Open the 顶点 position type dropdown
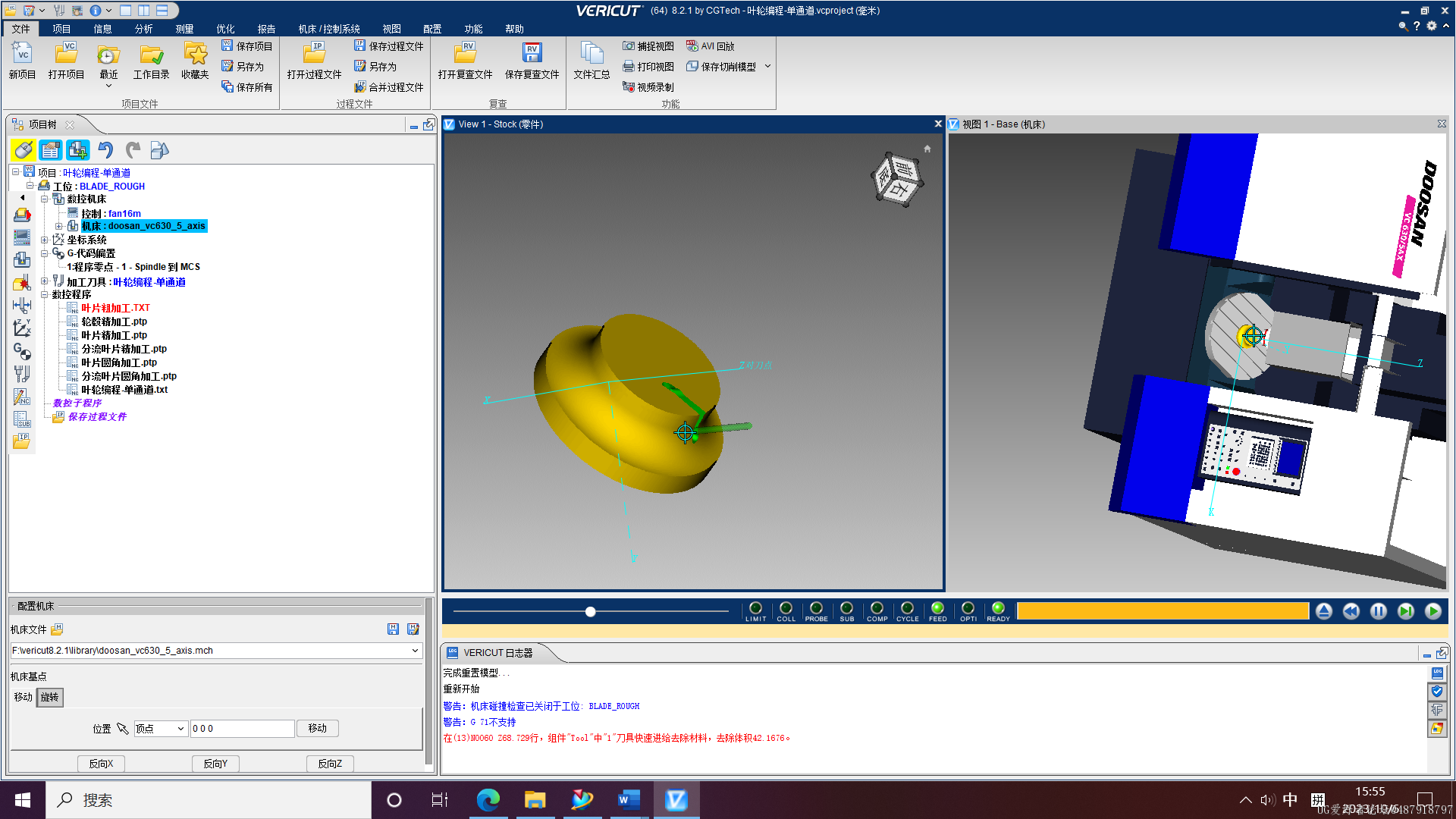The image size is (1456, 819). pyautogui.click(x=180, y=729)
